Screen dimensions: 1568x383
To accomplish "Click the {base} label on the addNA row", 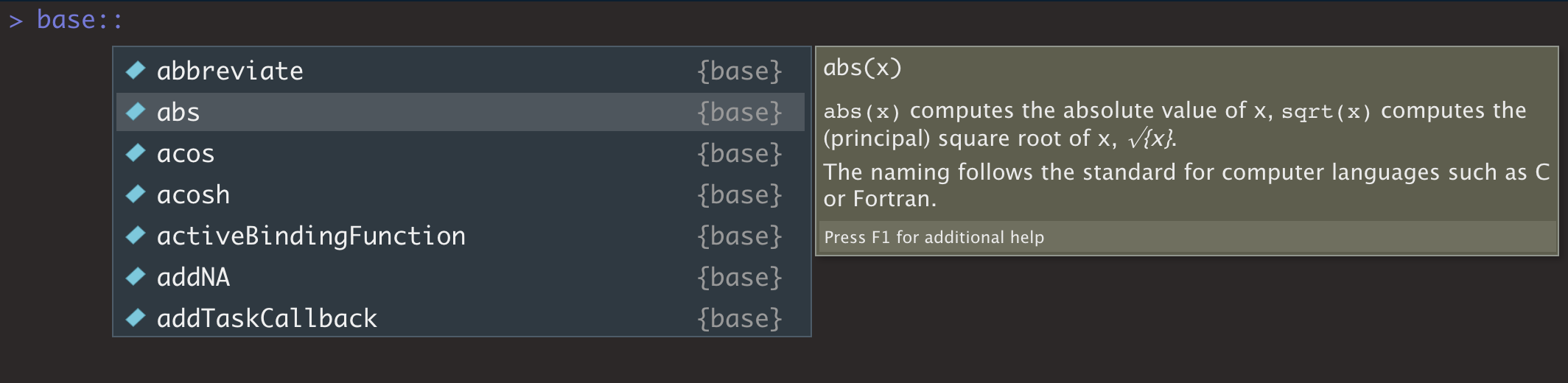I will tap(739, 277).
